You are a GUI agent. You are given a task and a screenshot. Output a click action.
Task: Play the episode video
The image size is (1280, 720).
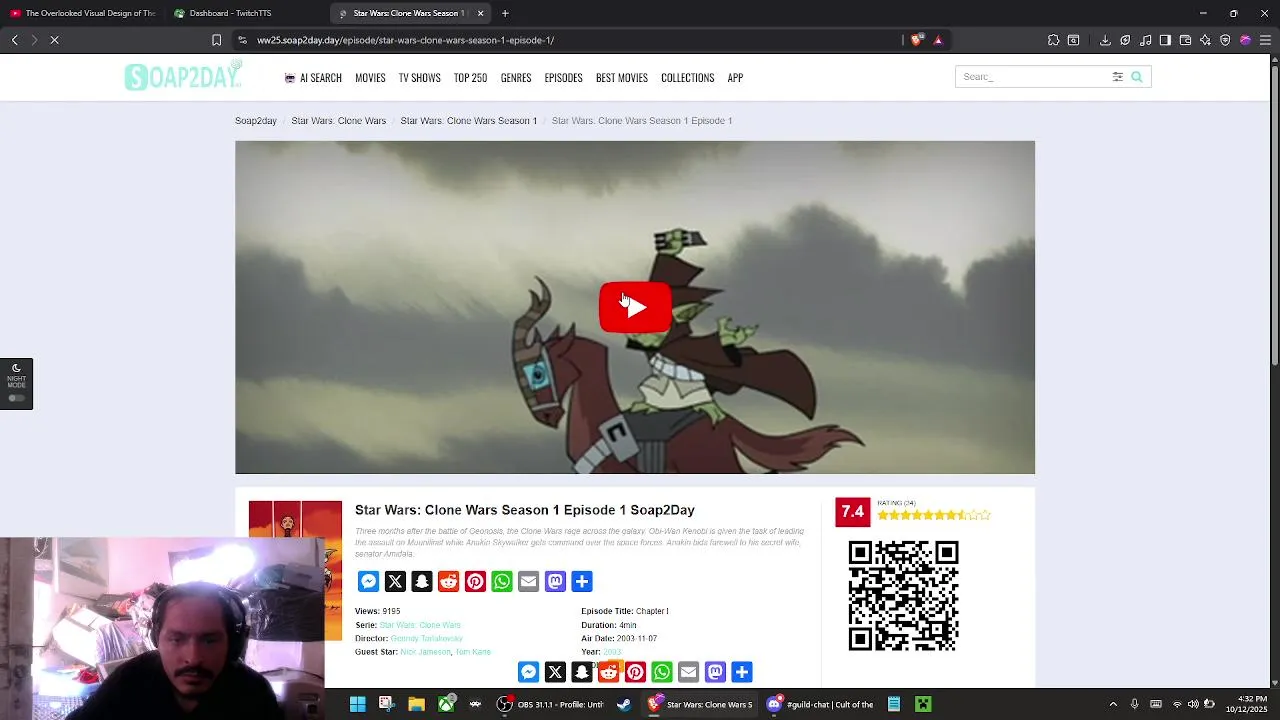[x=635, y=307]
